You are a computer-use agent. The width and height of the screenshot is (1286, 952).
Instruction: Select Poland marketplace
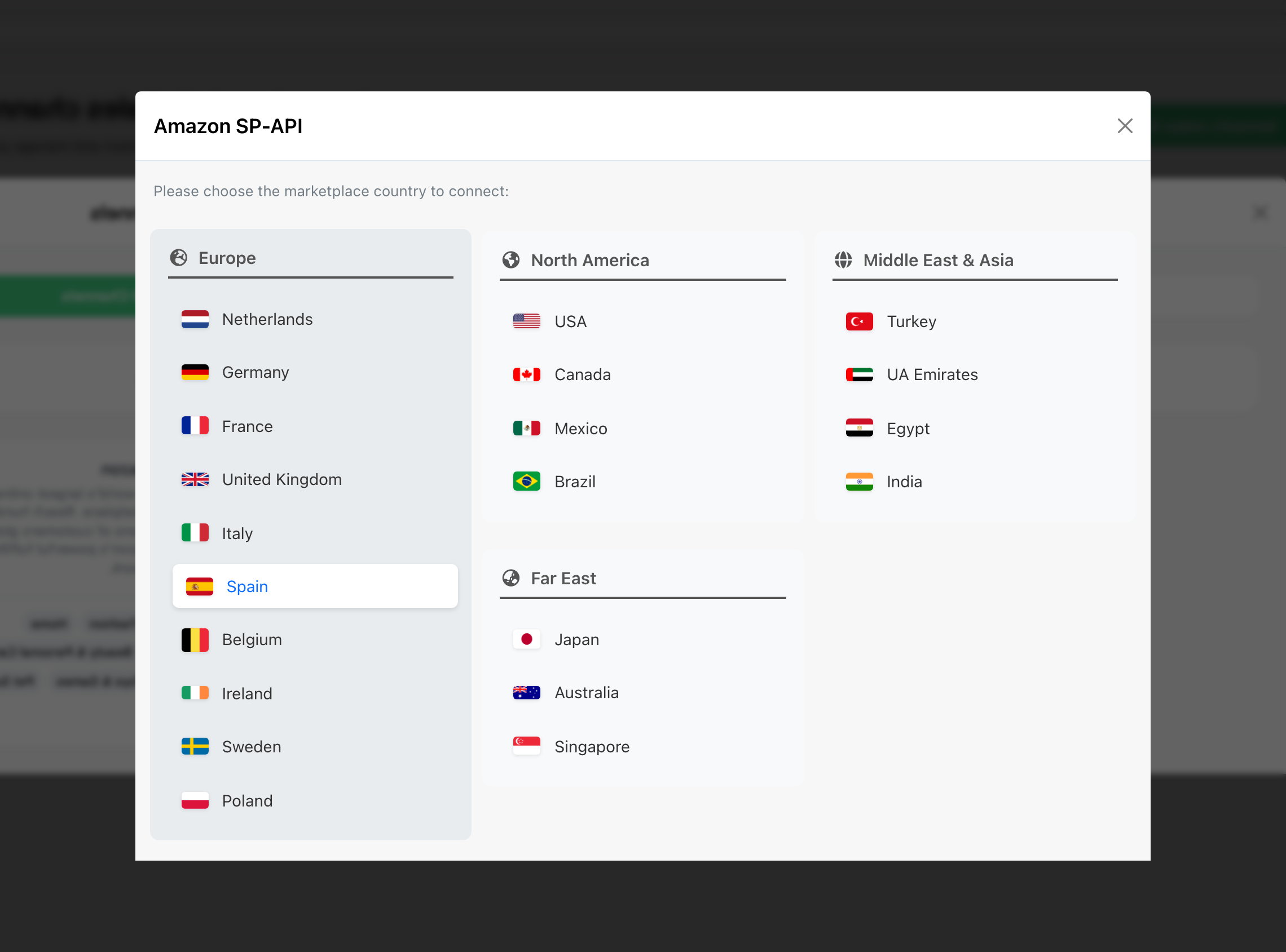coord(311,800)
